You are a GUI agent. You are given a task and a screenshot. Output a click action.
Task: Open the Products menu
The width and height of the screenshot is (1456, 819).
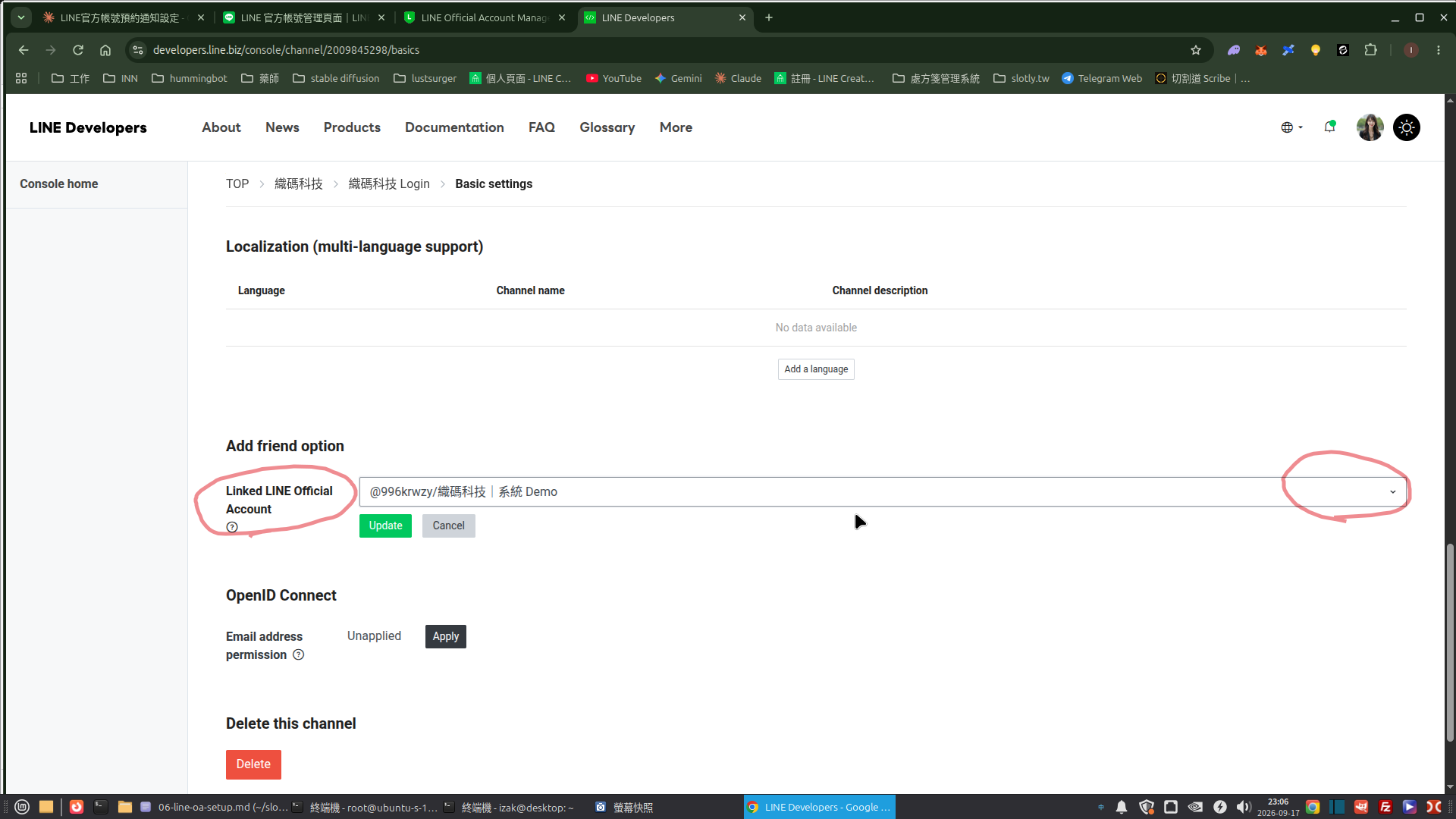352,127
